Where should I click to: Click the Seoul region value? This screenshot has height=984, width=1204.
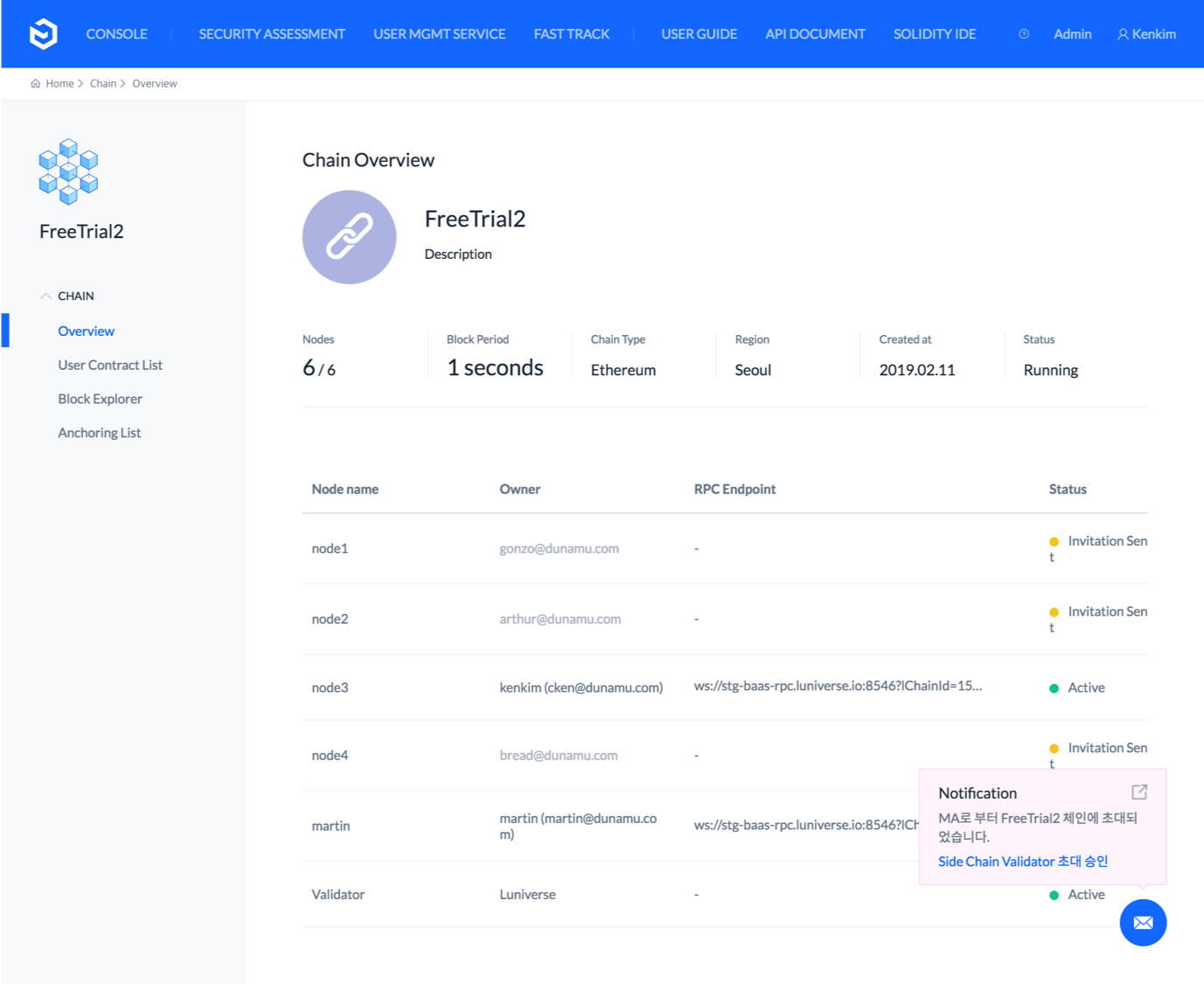tap(753, 370)
